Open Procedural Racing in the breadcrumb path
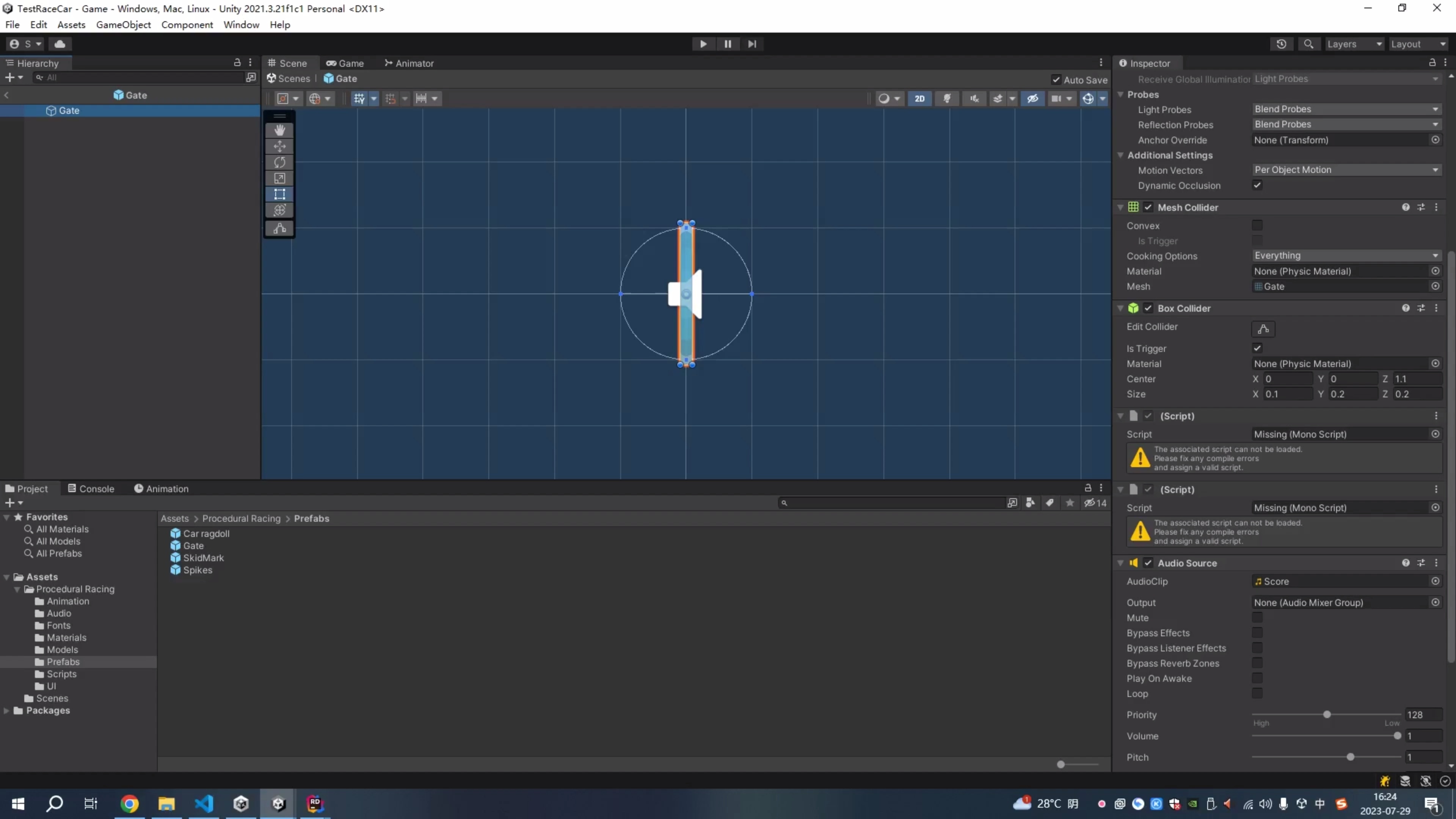The image size is (1456, 819). coord(241,518)
